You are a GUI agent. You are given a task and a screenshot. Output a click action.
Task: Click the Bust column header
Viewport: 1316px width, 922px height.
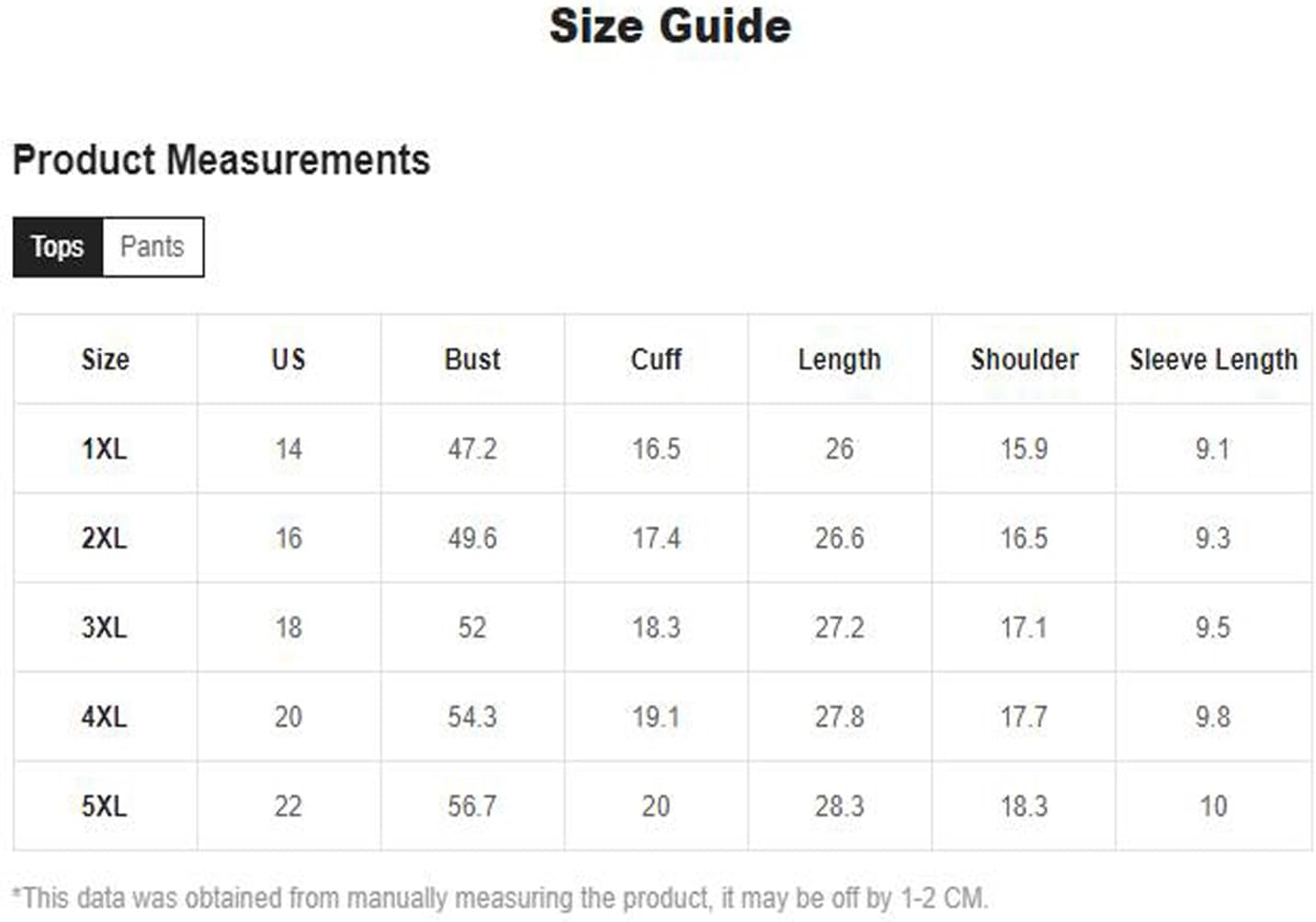472,359
